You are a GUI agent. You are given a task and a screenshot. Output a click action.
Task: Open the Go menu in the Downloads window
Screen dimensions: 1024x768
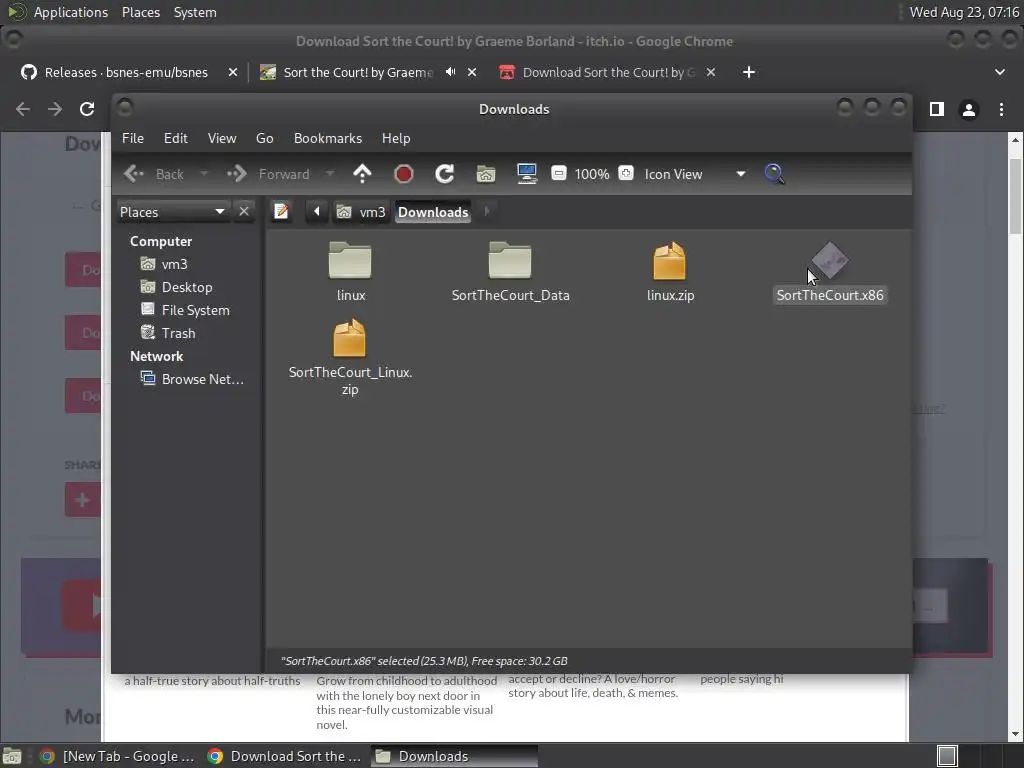[x=264, y=138]
